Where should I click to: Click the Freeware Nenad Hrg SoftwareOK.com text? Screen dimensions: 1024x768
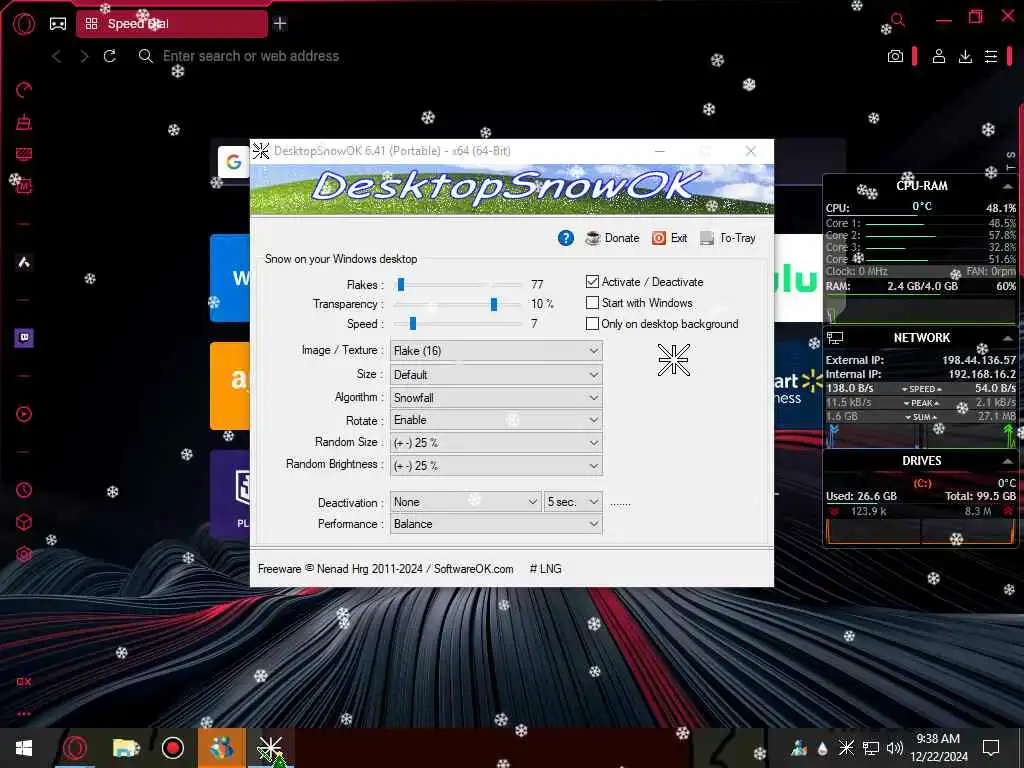click(385, 569)
